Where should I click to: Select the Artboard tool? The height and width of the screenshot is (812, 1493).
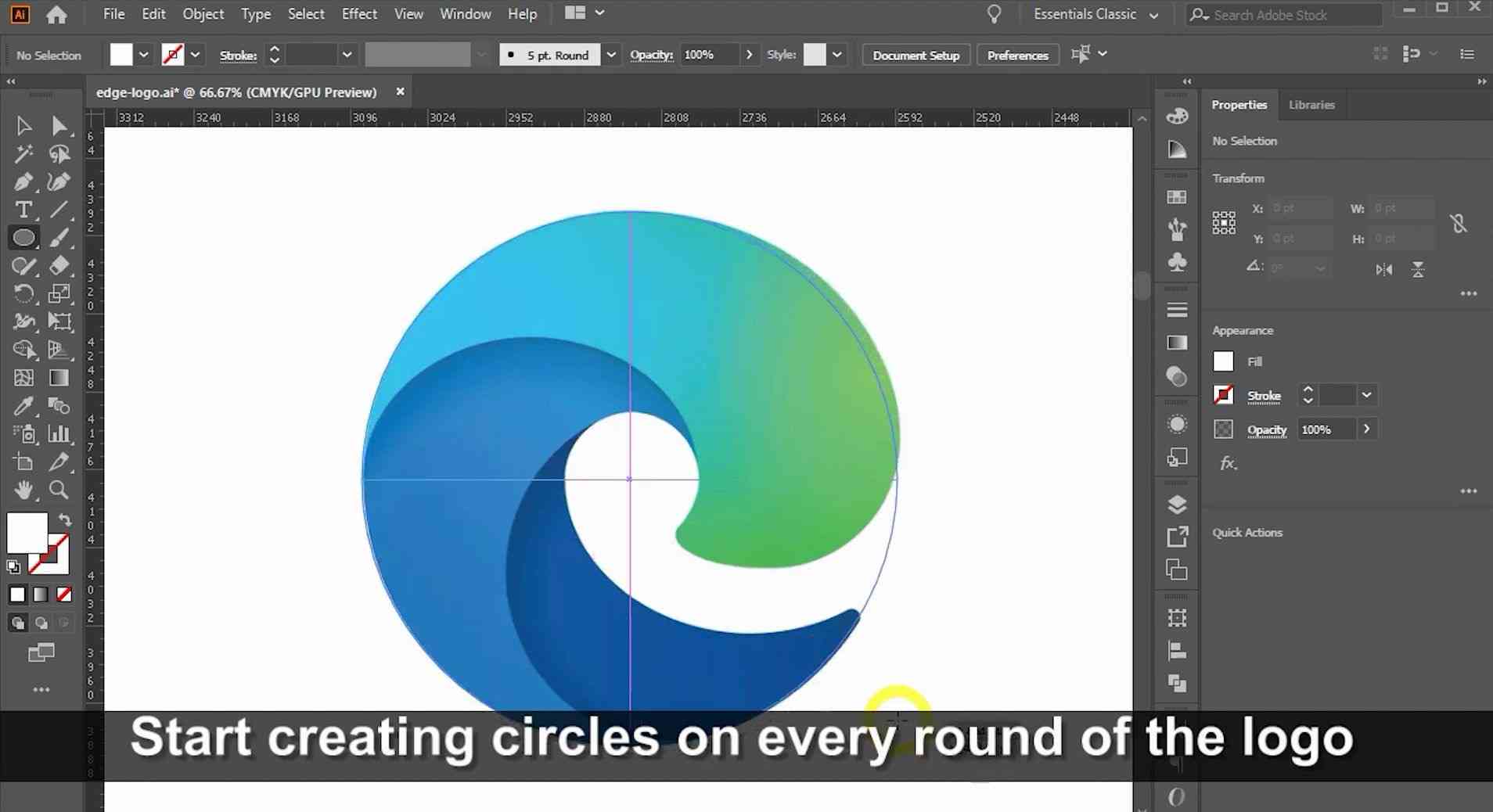click(x=23, y=462)
